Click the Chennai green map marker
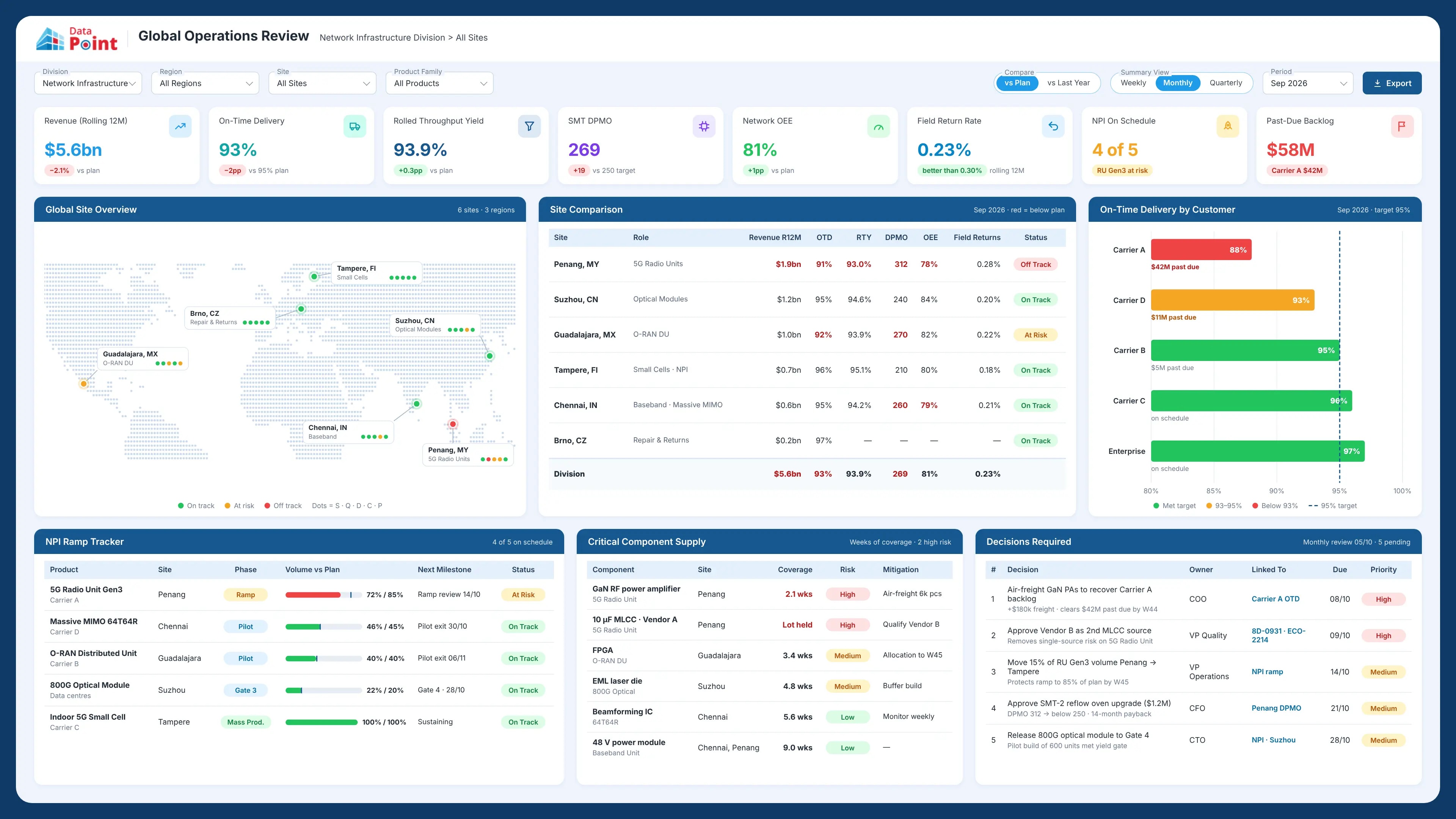Screen dimensions: 1456x819 coord(417,403)
